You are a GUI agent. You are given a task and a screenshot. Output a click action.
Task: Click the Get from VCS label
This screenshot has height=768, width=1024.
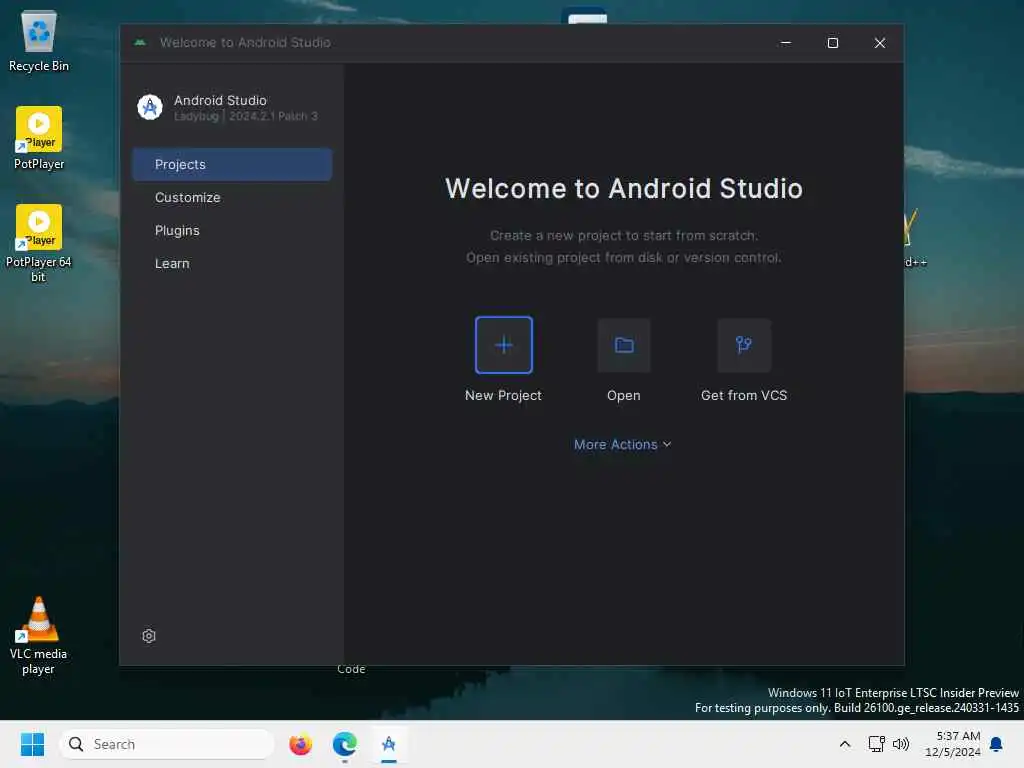744,395
